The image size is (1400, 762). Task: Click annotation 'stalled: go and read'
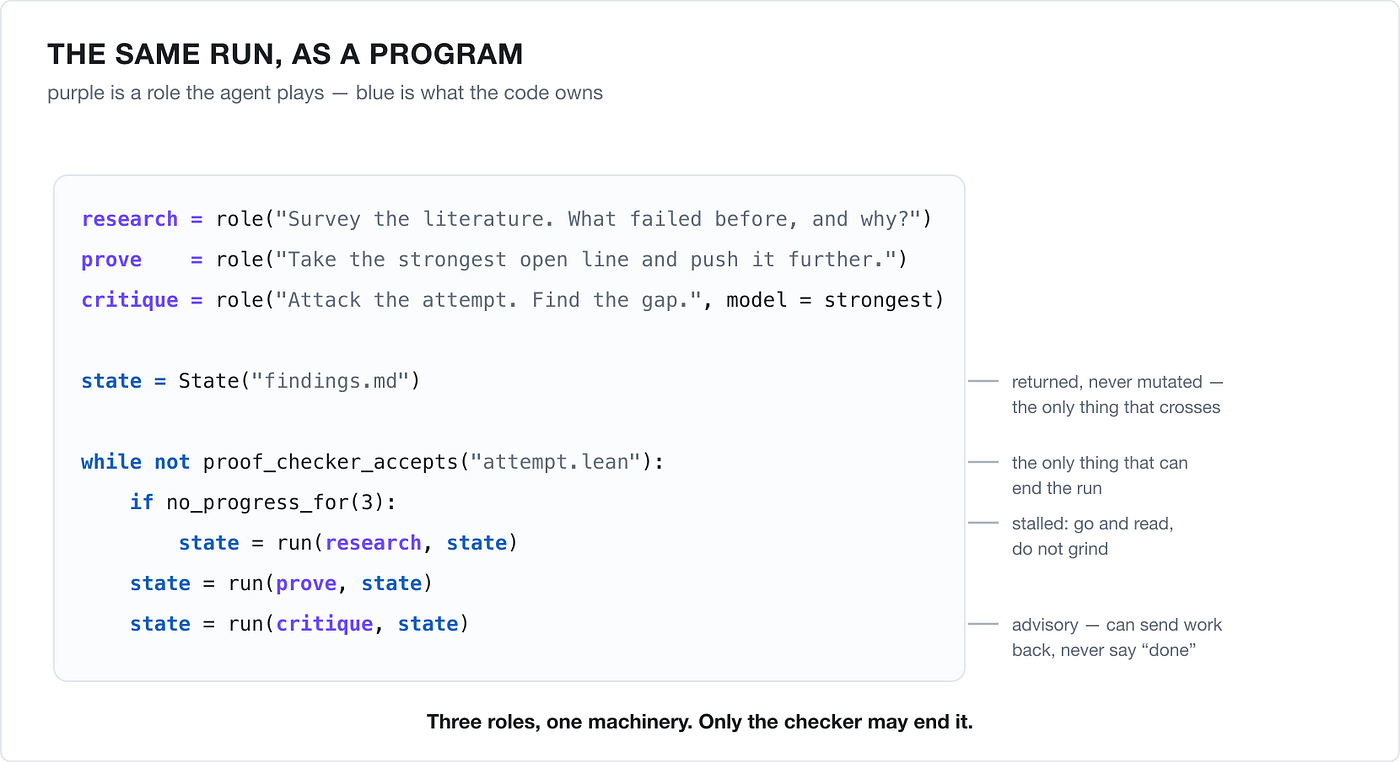tap(1092, 523)
